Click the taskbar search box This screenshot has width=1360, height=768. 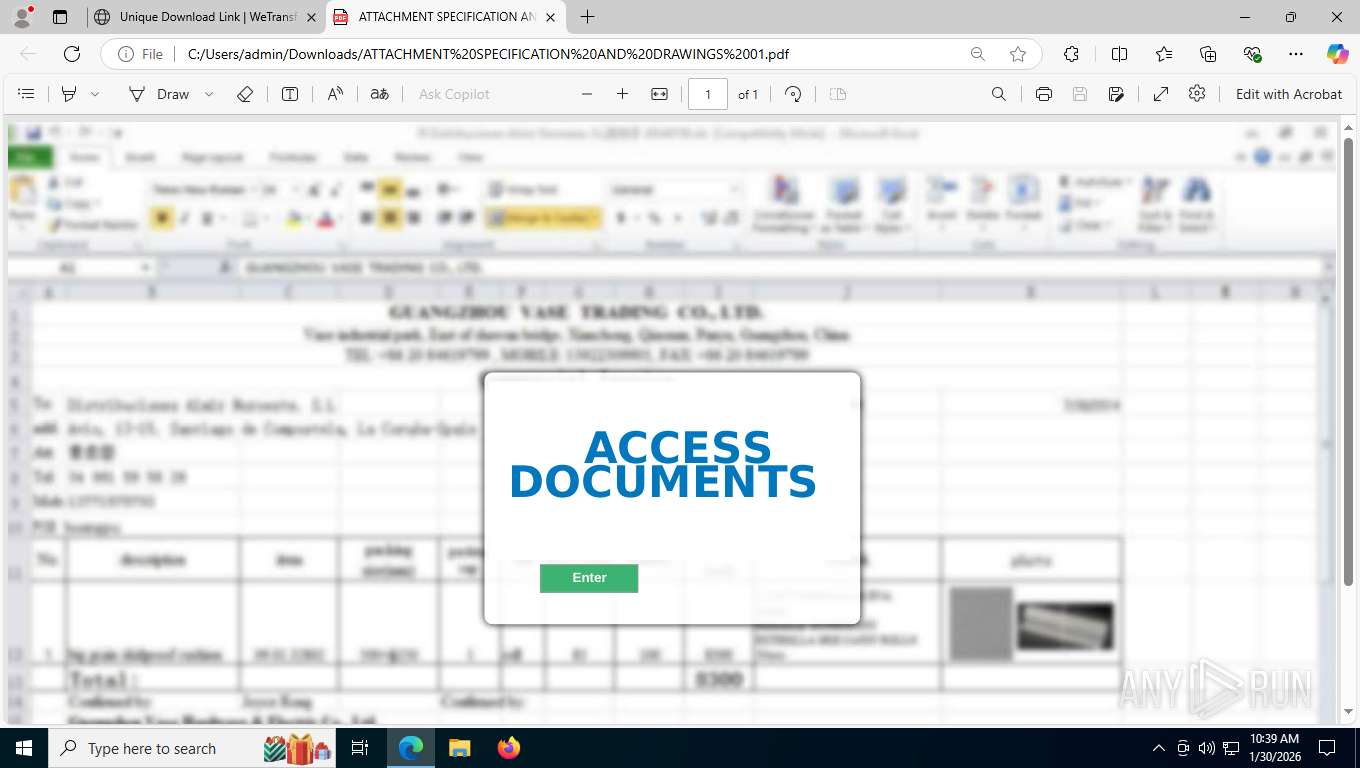pos(193,748)
